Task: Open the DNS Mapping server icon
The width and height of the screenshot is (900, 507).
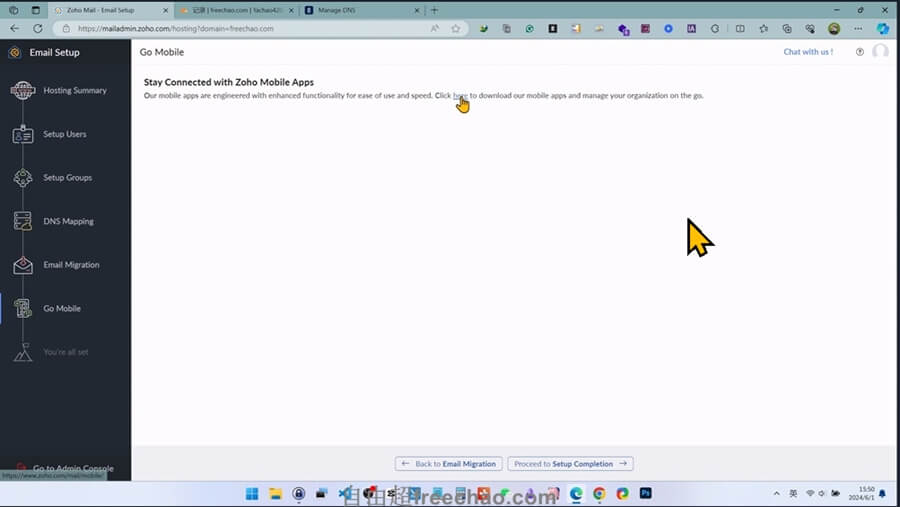Action: [22, 221]
